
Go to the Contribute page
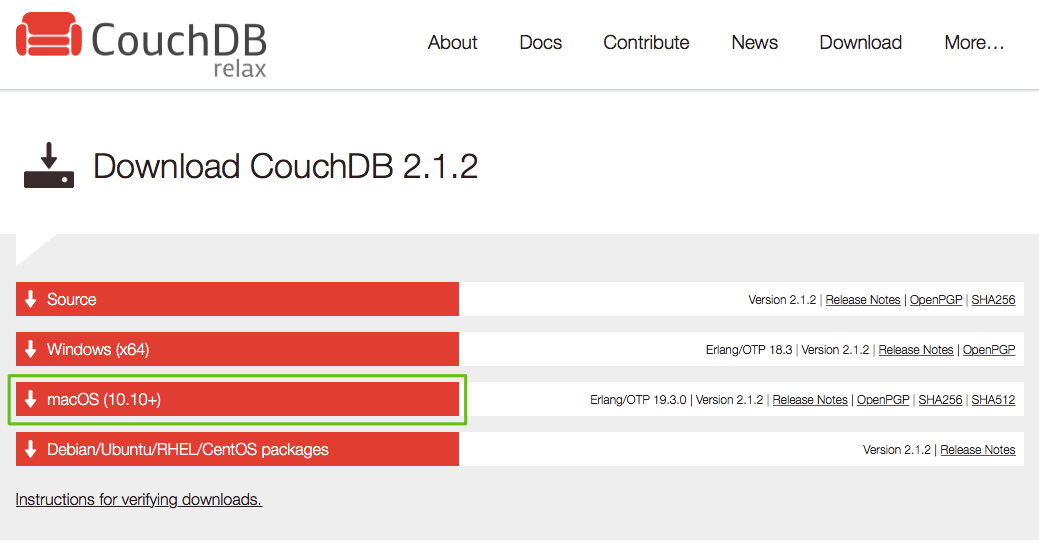(x=646, y=42)
